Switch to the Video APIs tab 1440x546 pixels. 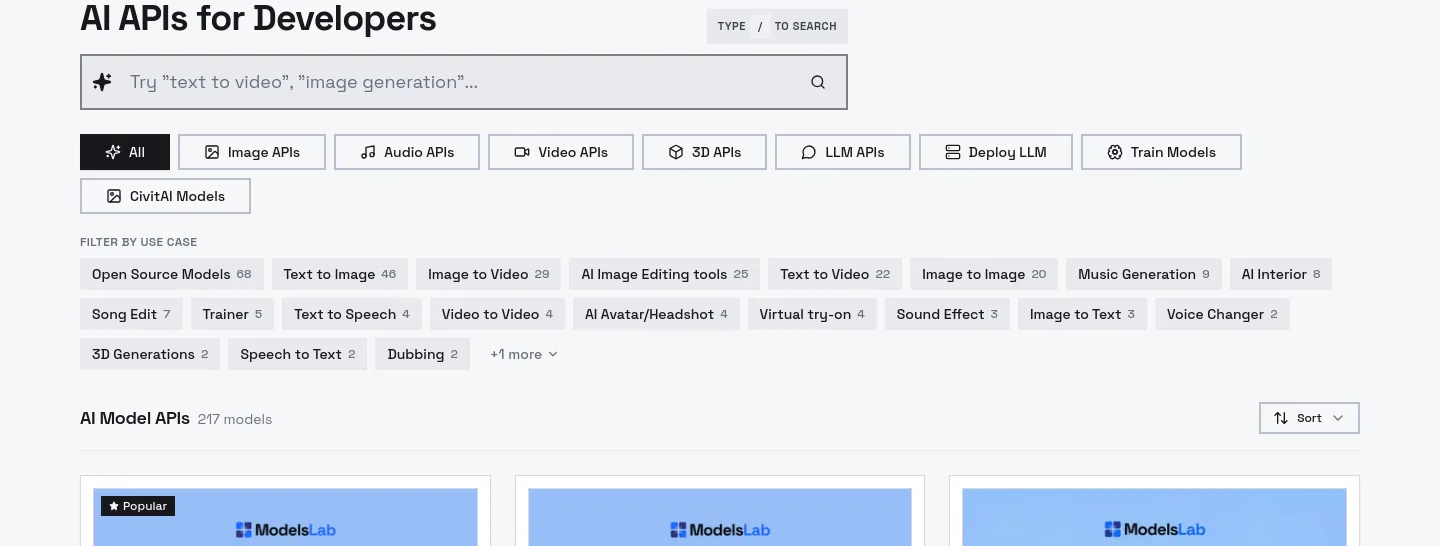(x=561, y=152)
